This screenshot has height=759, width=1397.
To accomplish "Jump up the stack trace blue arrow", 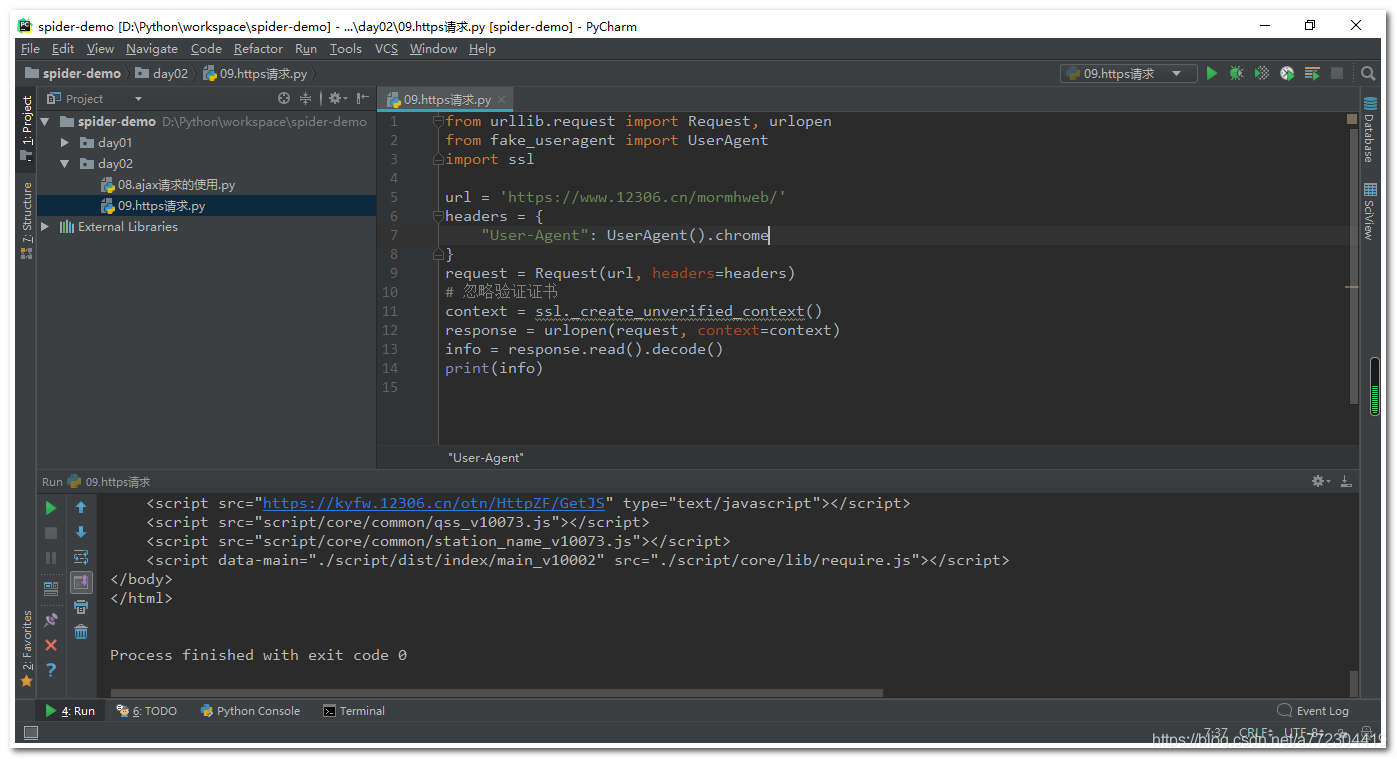I will pos(81,508).
